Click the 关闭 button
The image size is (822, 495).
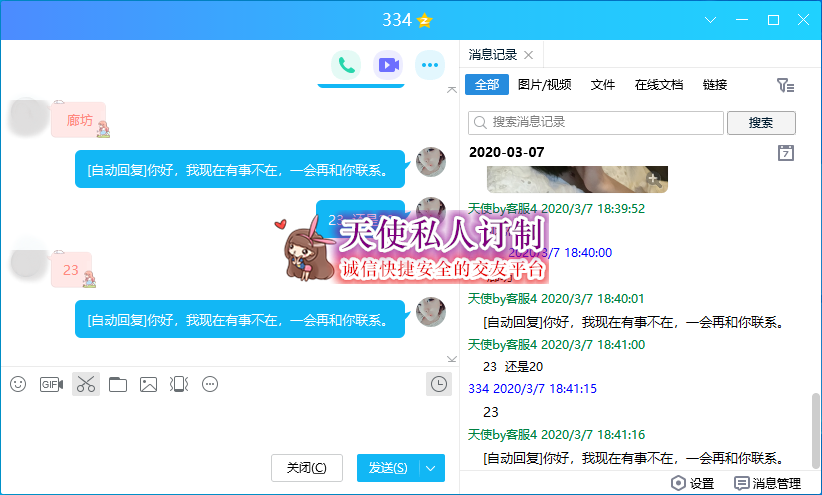[306, 468]
